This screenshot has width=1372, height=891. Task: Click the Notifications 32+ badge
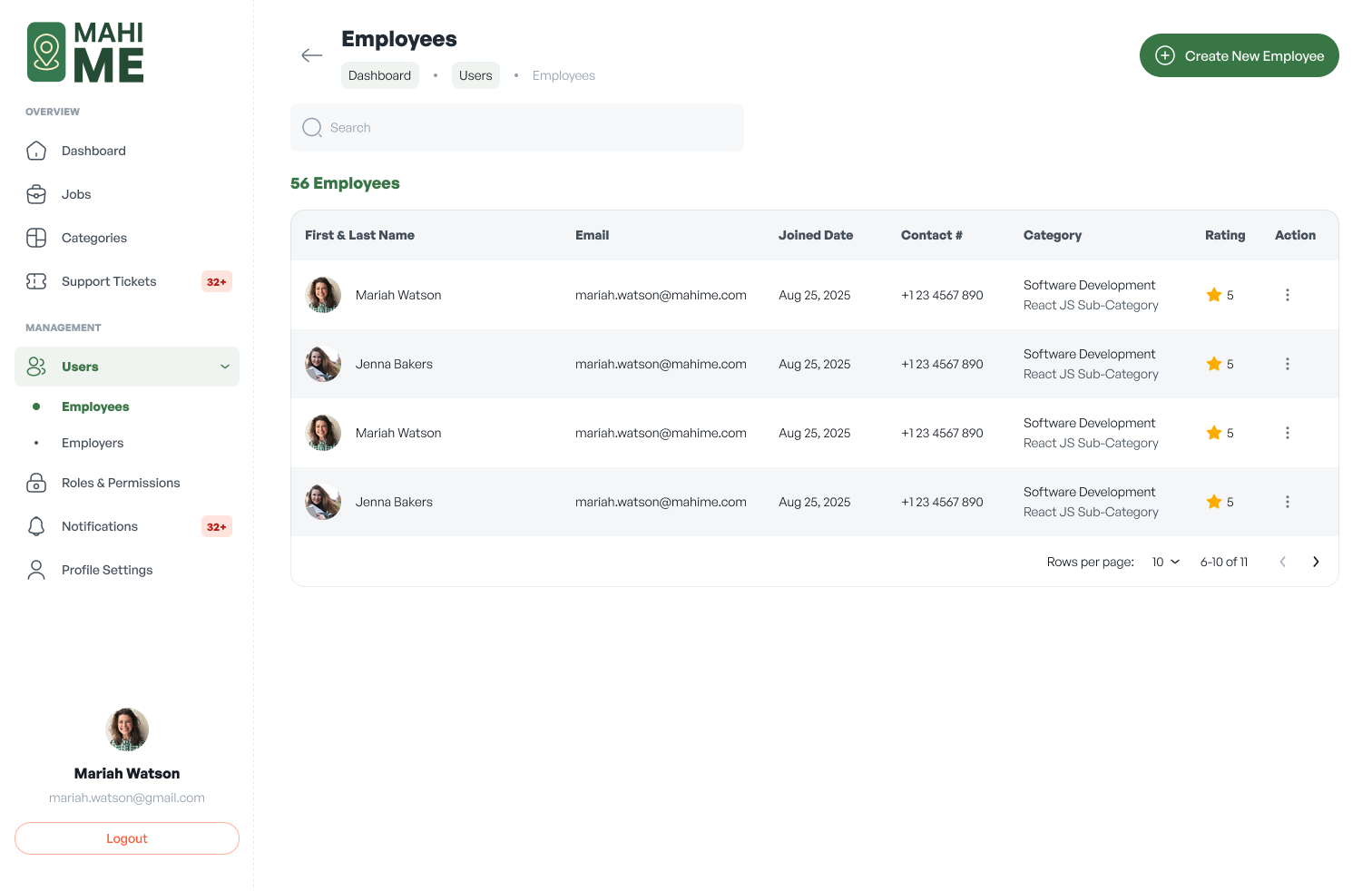coord(217,526)
